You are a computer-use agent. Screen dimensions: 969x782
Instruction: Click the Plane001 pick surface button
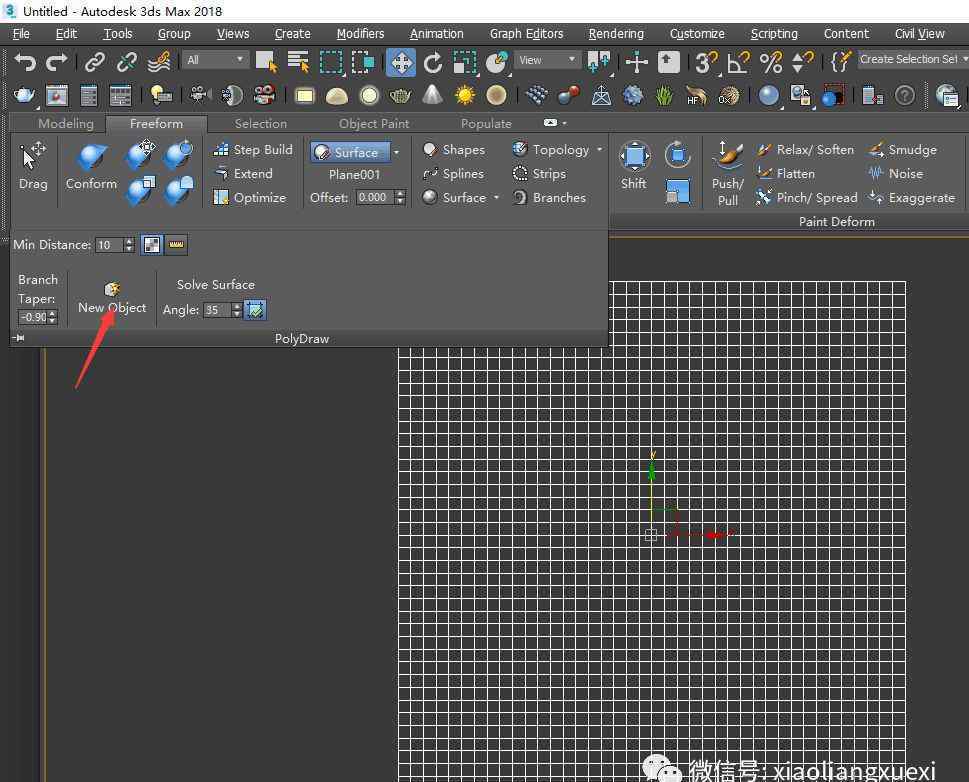355,175
